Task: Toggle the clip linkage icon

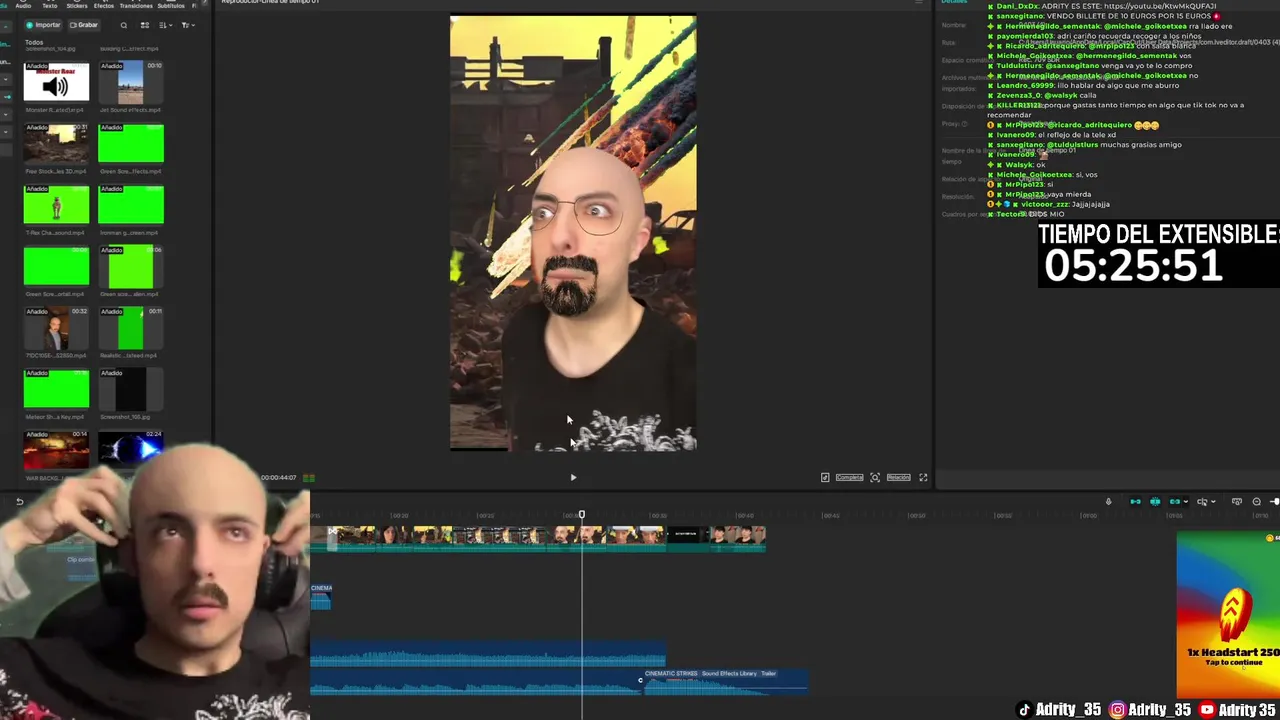Action: point(1175,502)
